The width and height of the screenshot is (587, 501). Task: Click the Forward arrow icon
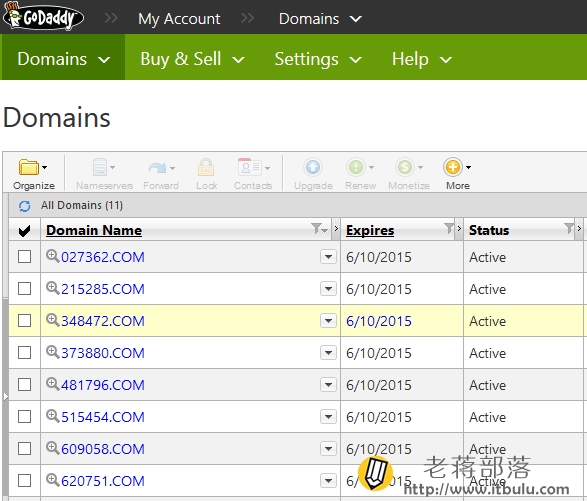point(158,168)
